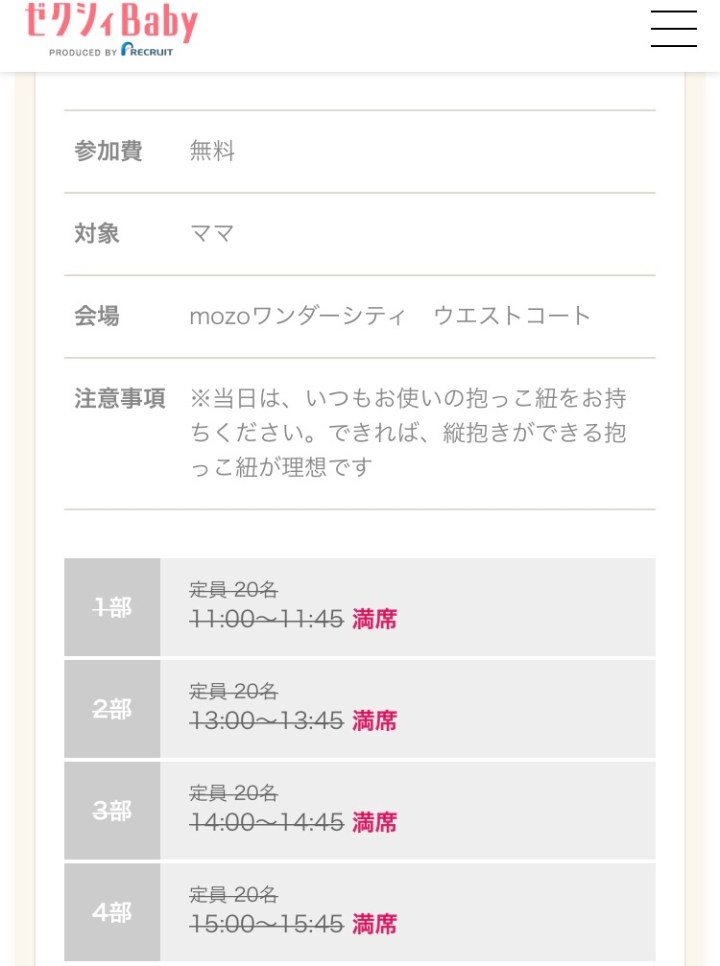Click the 会場 row label
This screenshot has width=720, height=966.
pos(97,316)
